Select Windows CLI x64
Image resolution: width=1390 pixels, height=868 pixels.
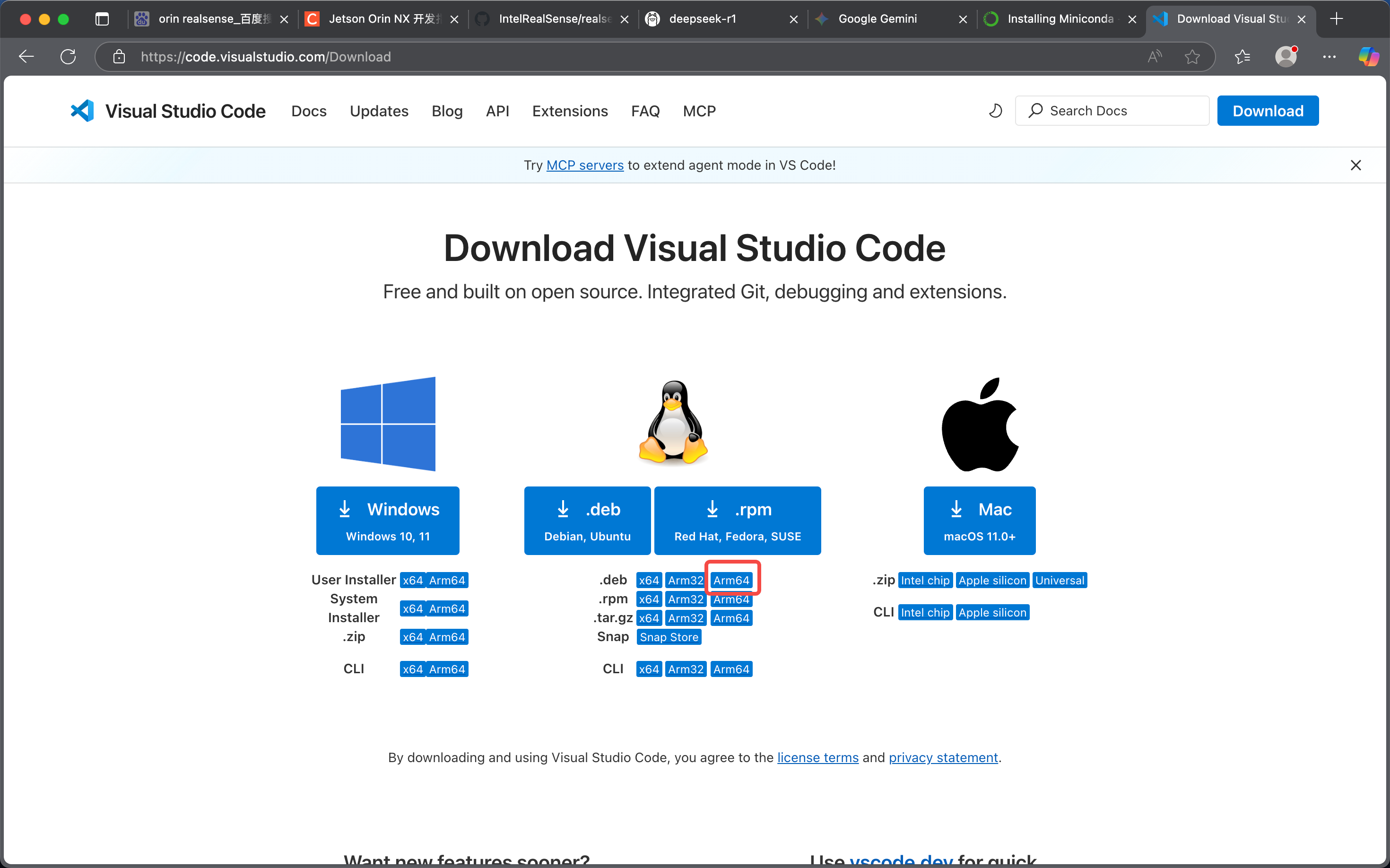tap(413, 669)
